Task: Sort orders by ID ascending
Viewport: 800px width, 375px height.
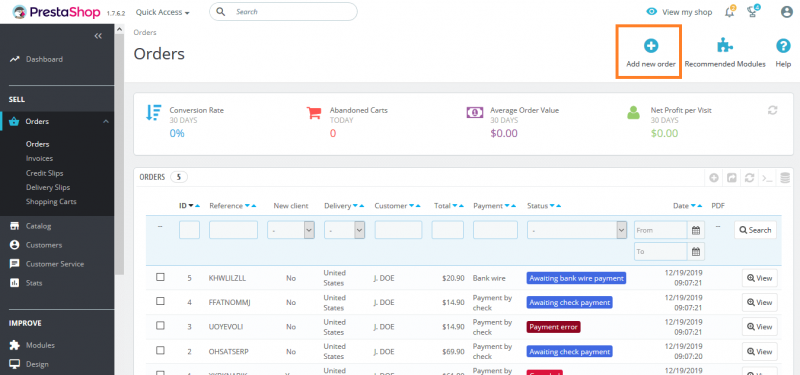Action: click(x=198, y=206)
